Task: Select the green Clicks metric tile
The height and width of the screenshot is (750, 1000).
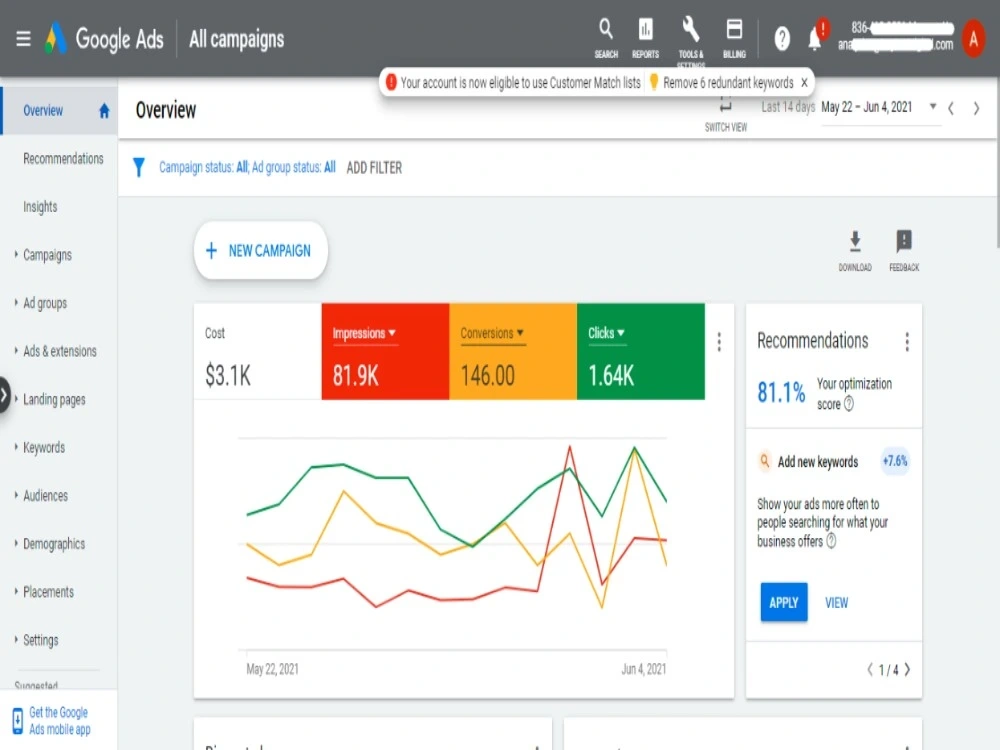Action: (x=641, y=351)
